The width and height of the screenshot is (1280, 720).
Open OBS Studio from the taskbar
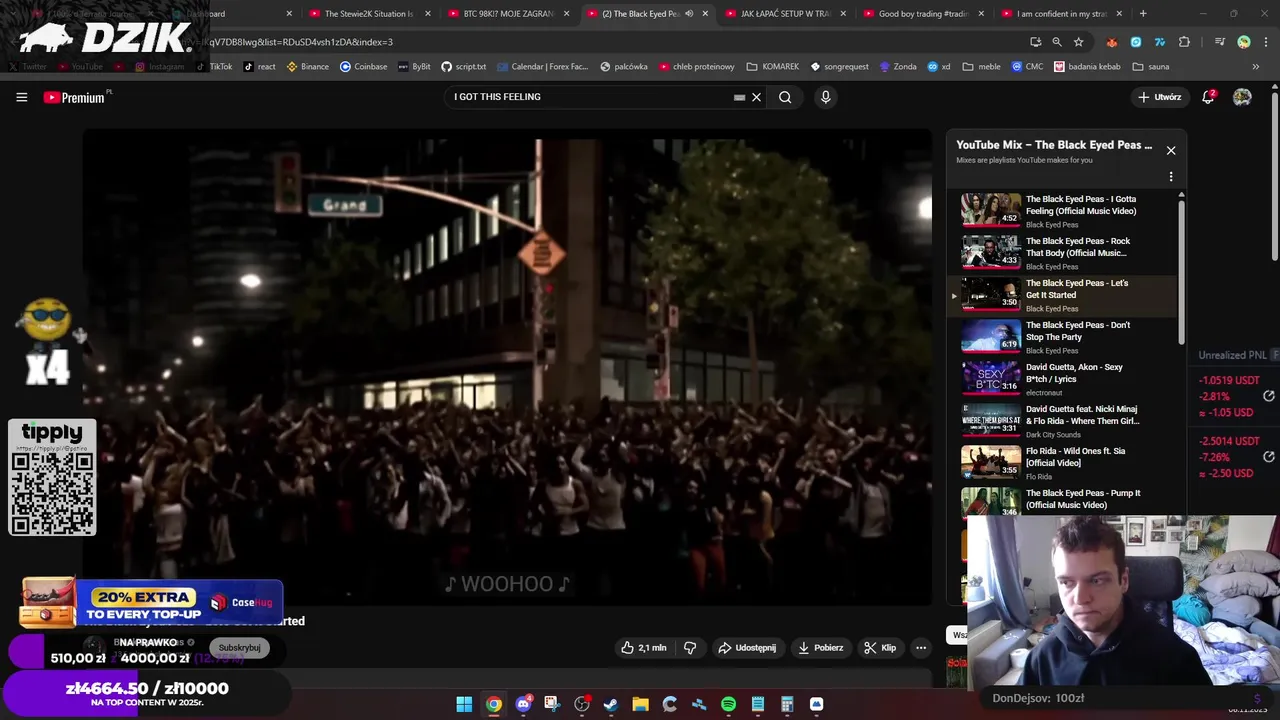click(582, 704)
